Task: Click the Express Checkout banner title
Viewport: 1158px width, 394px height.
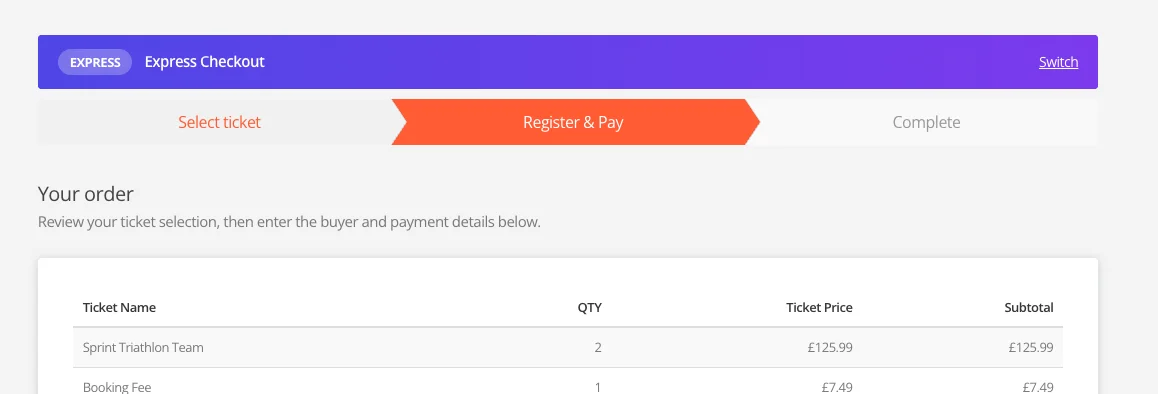Action: [x=205, y=62]
